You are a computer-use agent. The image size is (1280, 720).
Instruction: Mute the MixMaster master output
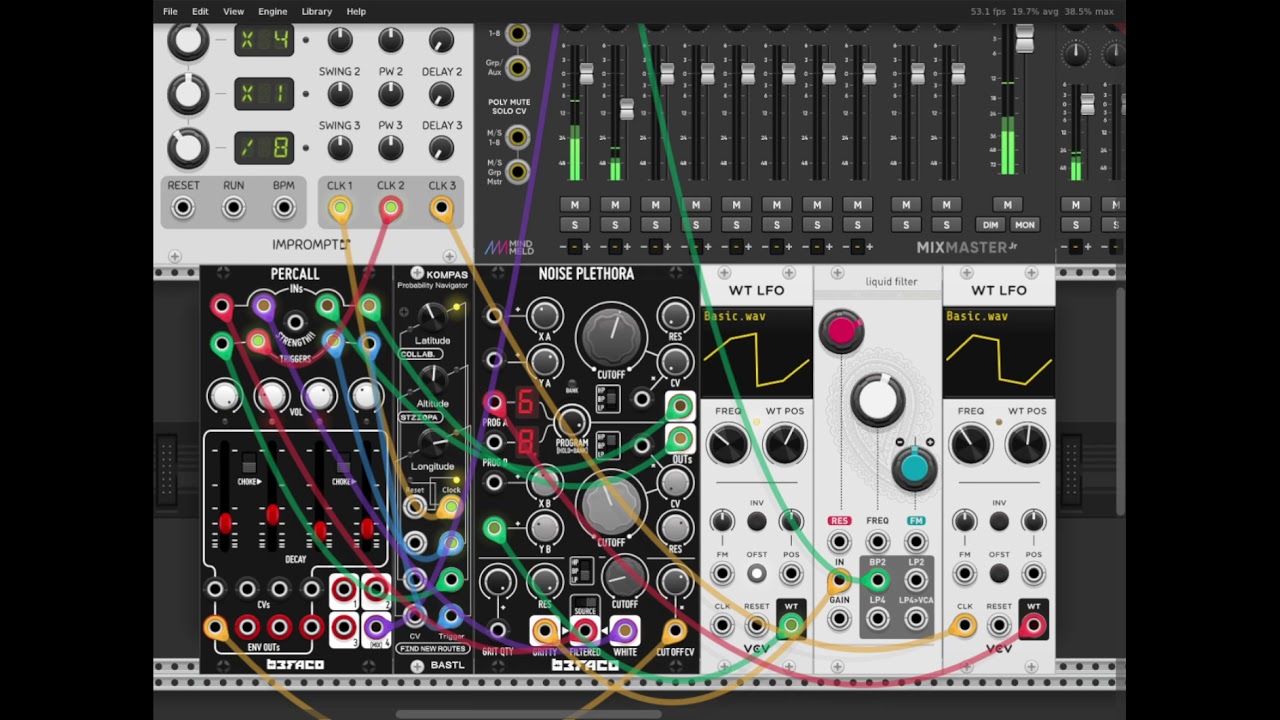tap(1007, 205)
